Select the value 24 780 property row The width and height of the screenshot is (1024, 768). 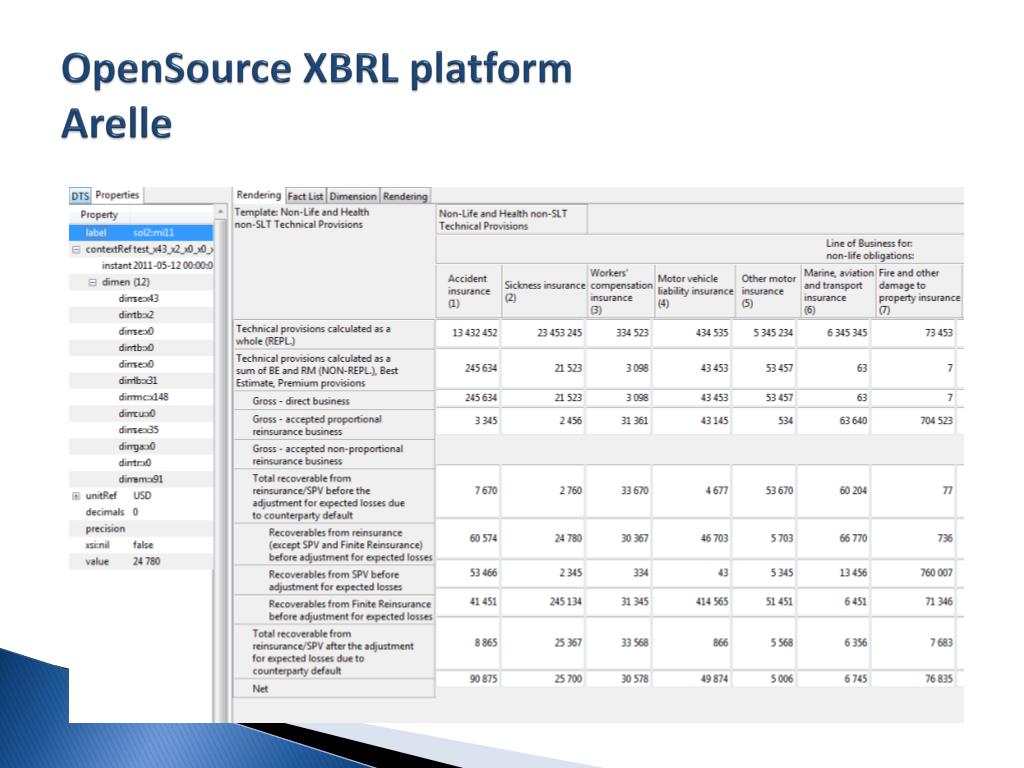point(141,561)
